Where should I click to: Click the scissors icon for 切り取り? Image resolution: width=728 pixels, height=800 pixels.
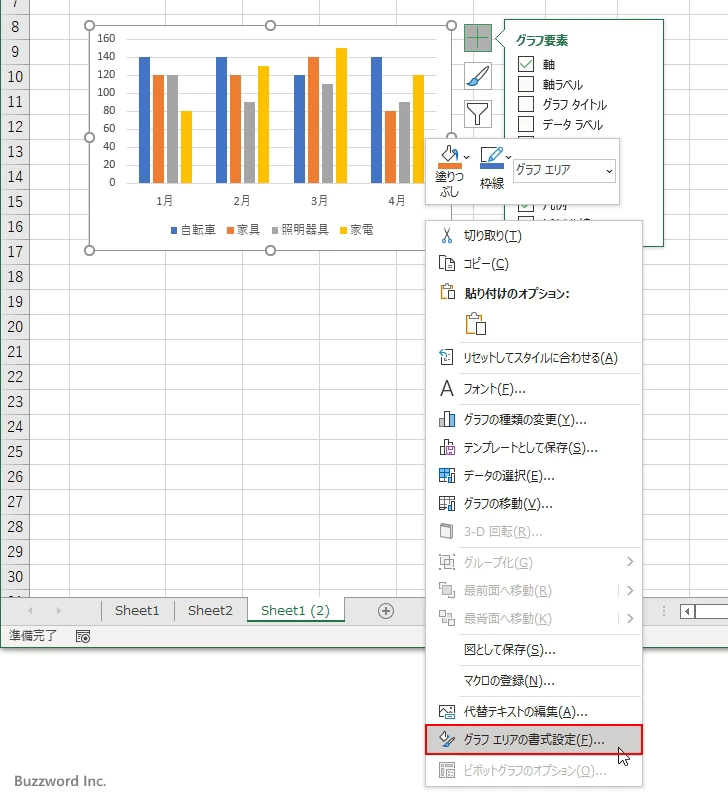[x=447, y=235]
